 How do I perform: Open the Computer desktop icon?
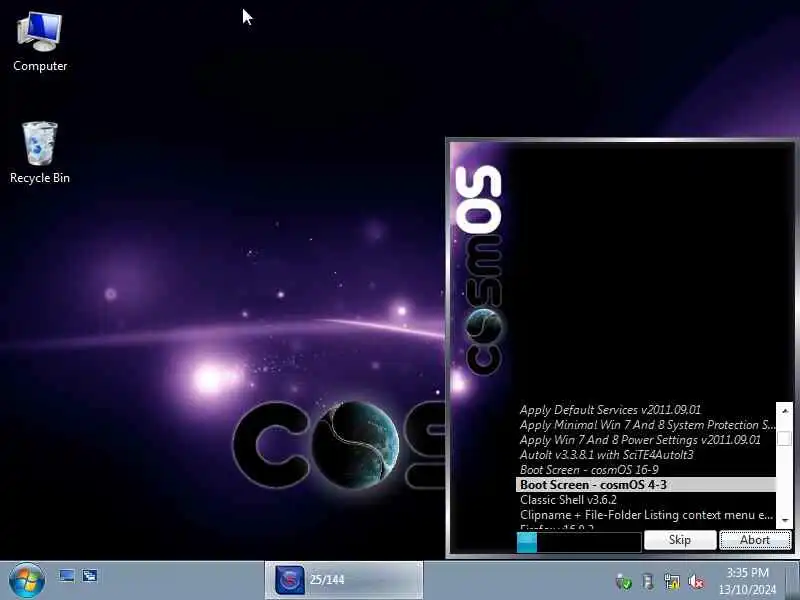click(40, 42)
